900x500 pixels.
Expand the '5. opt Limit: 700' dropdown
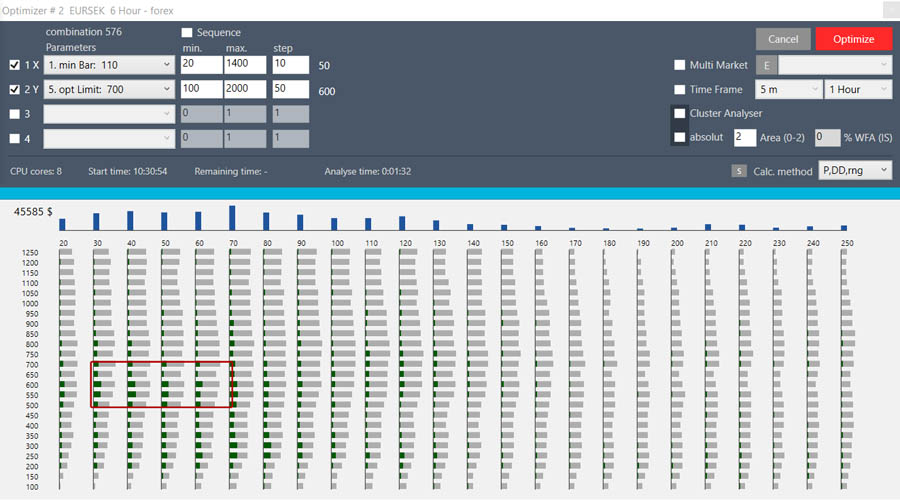point(108,89)
